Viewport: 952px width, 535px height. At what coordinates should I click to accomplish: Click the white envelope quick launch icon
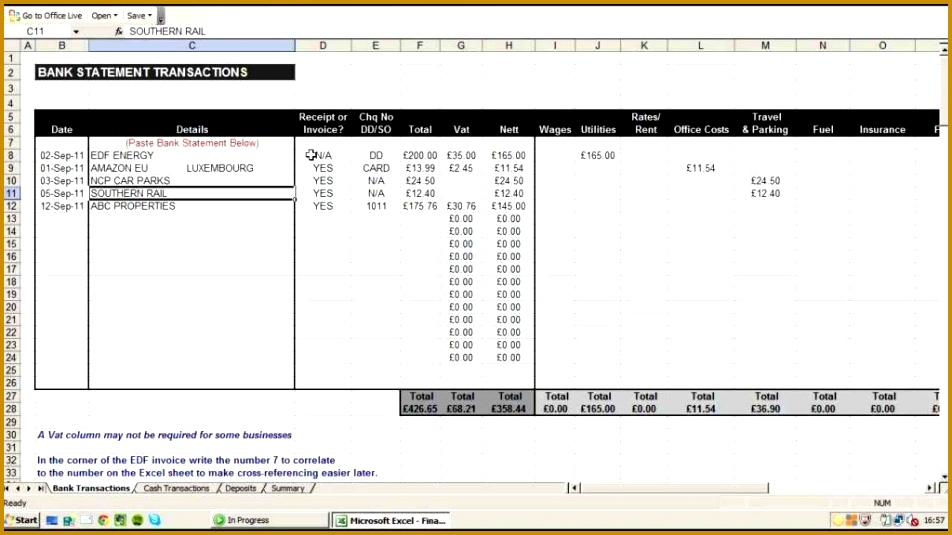[86, 520]
